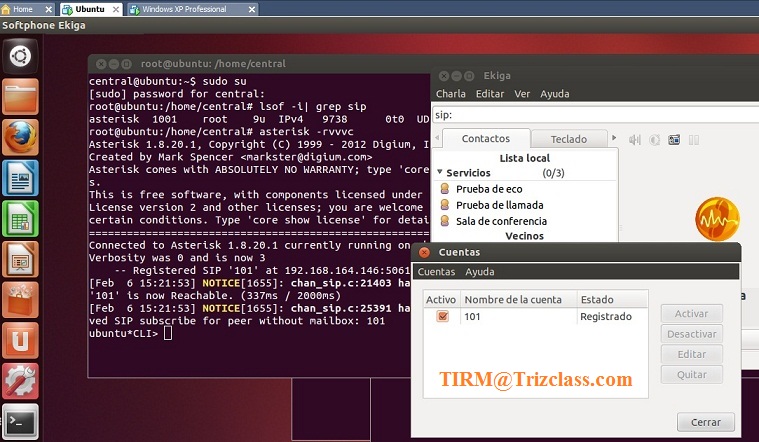
Task: Open the Files manager from the dock
Action: (20, 97)
